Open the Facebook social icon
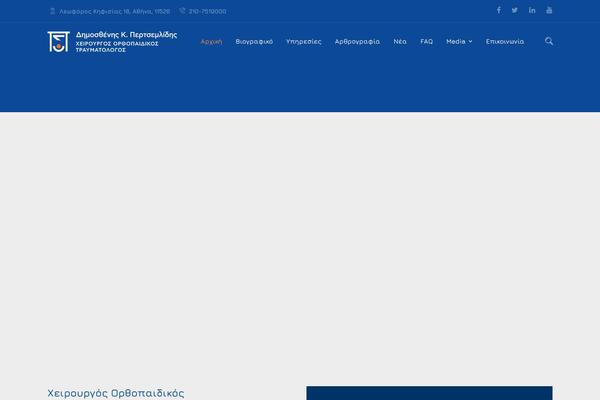 499,10
